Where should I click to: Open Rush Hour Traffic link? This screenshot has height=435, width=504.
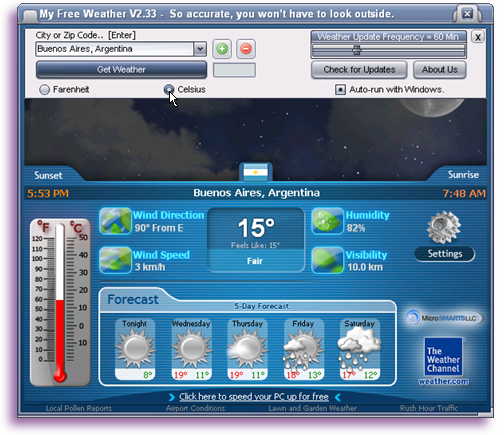pyautogui.click(x=429, y=408)
